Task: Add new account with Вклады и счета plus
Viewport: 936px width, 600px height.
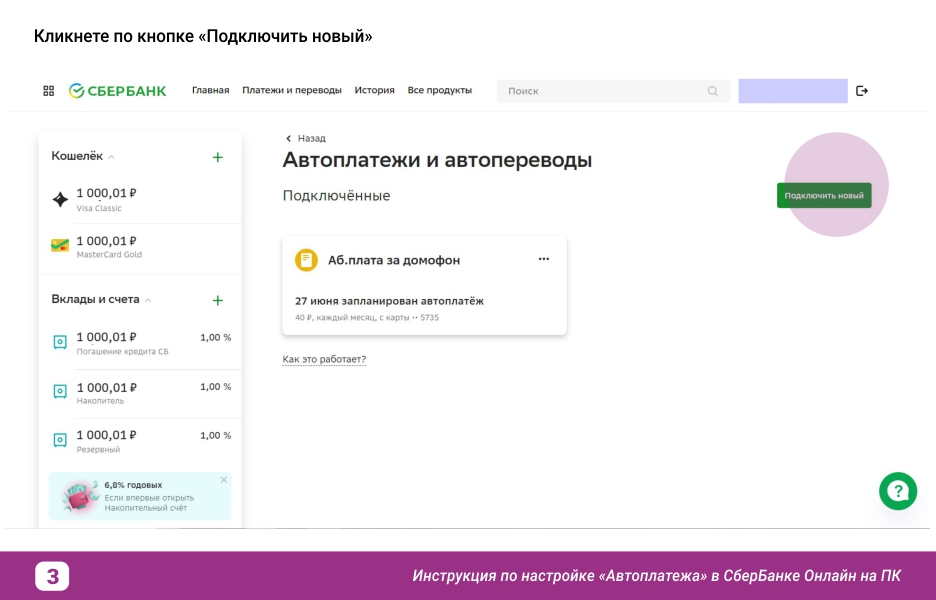Action: (218, 300)
